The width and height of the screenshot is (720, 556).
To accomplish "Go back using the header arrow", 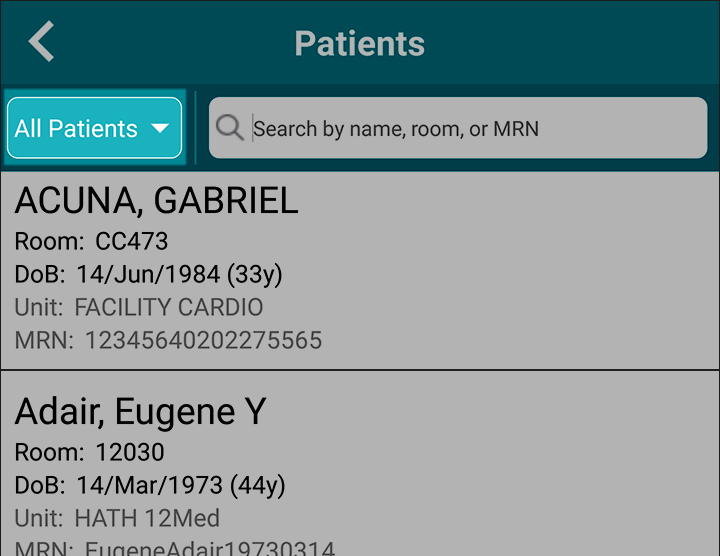I will pos(41,41).
